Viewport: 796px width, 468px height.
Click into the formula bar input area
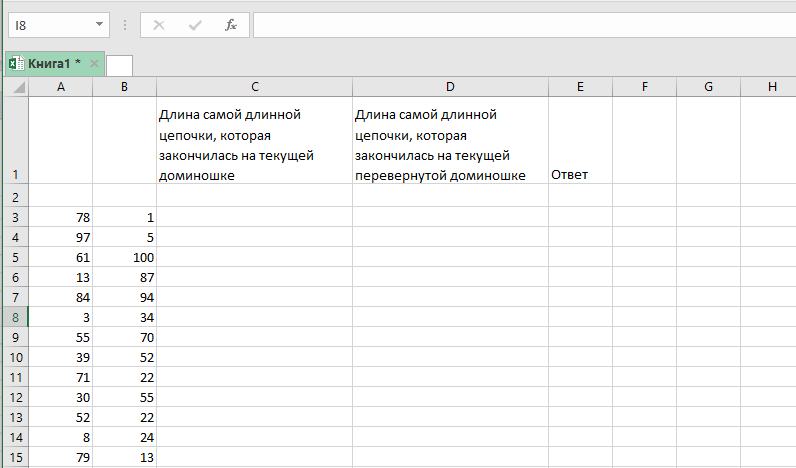520,24
